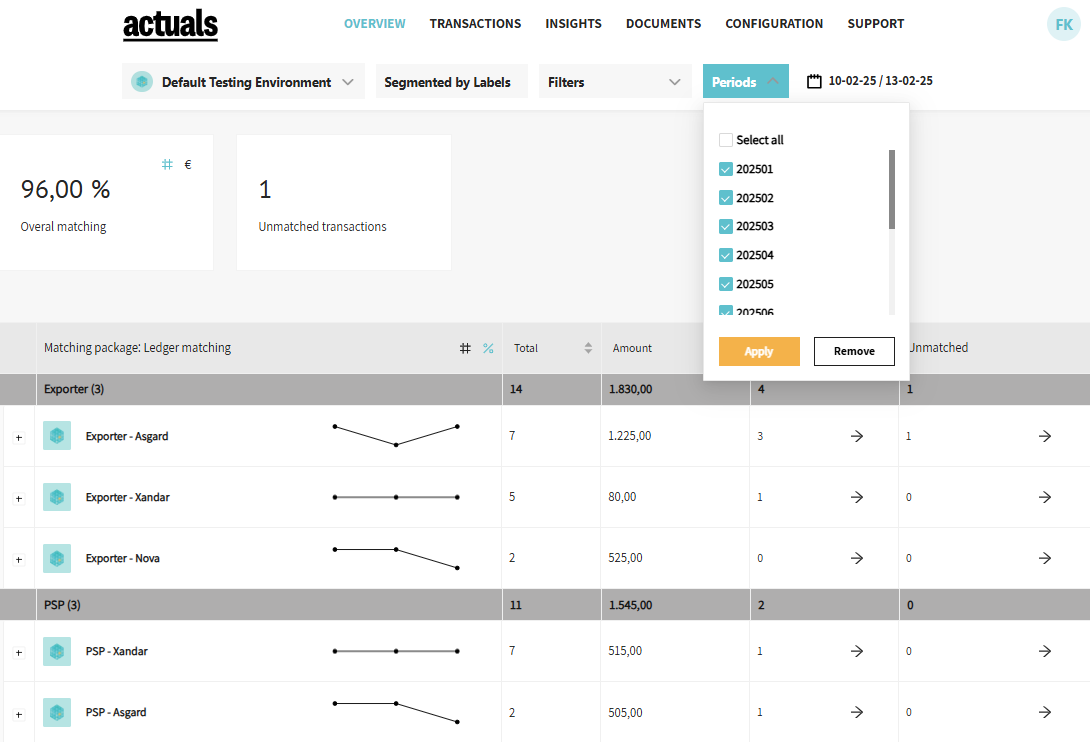Uncheck period 202505

726,284
